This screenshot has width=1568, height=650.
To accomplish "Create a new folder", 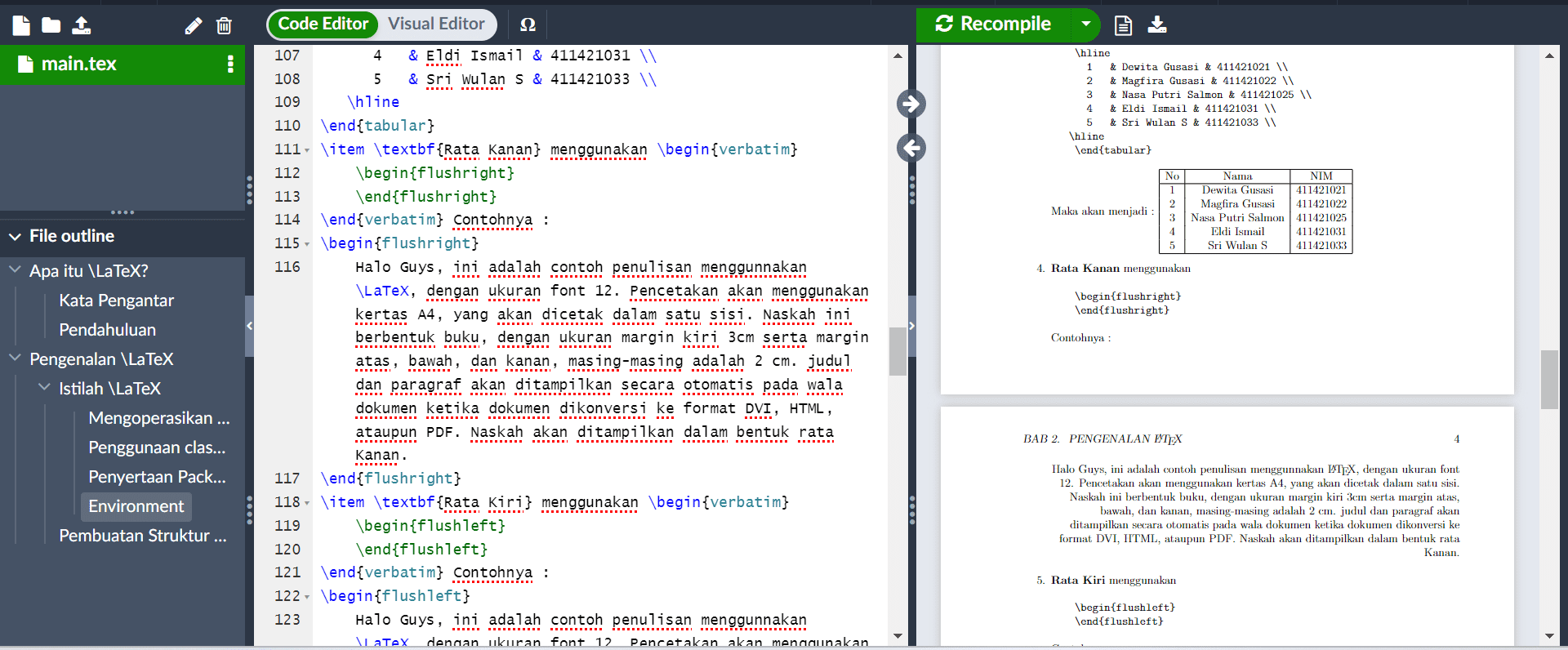I will (51, 25).
